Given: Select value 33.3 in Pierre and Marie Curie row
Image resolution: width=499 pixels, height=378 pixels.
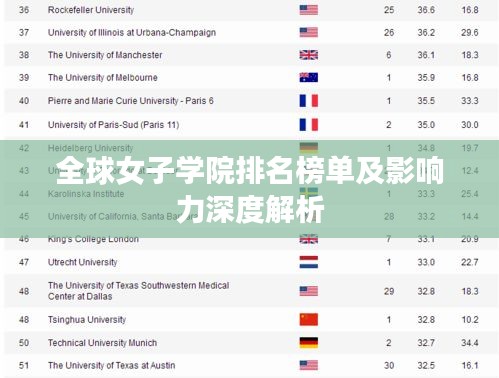Looking at the screenshot, I should pyautogui.click(x=470, y=100).
